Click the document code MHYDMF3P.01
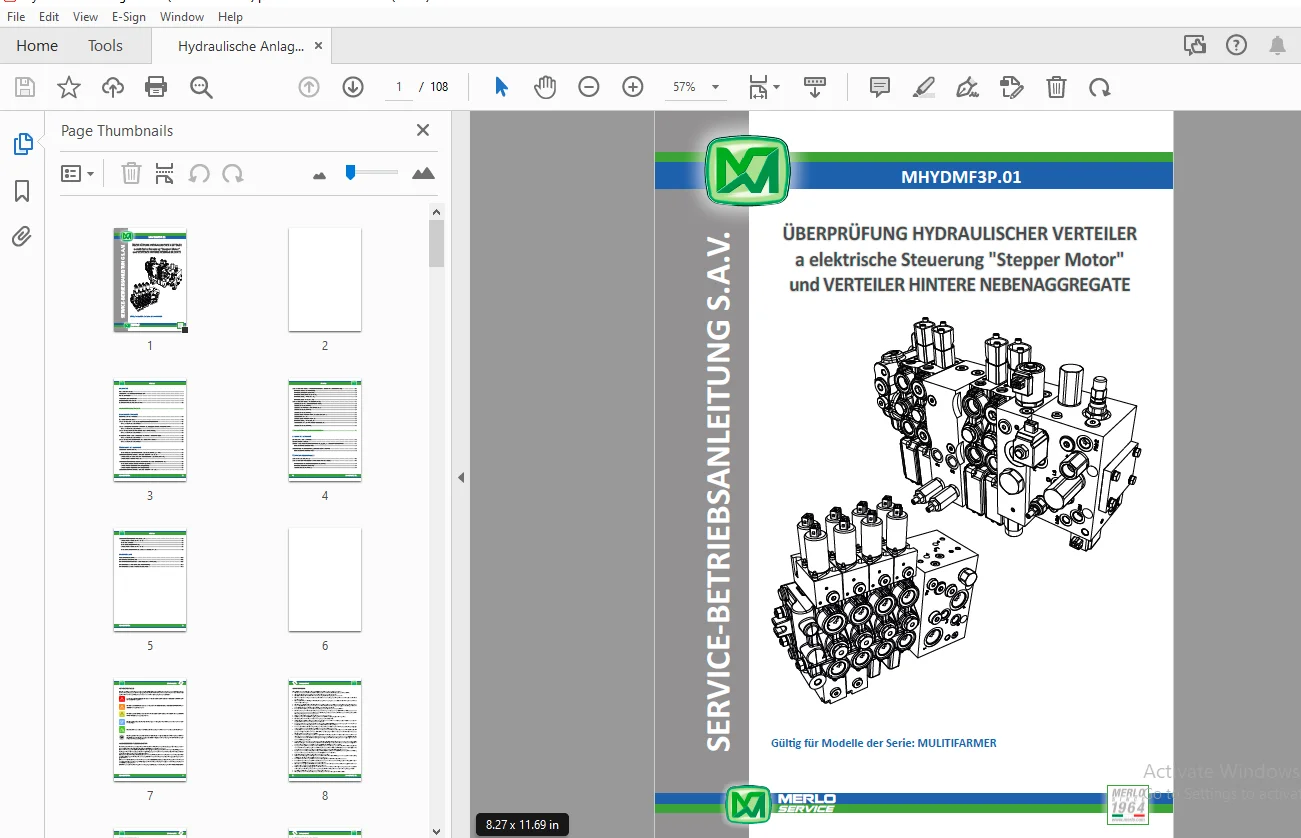This screenshot has width=1301, height=838. (961, 178)
